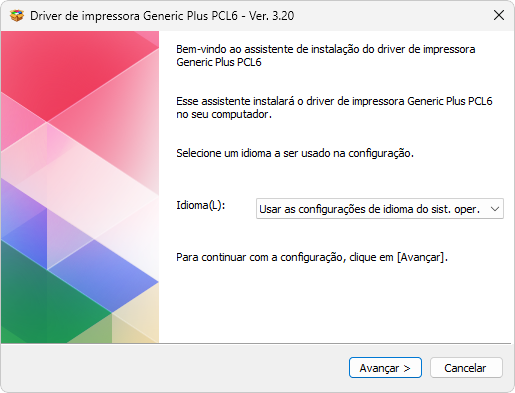
Task: Click the window title 'Driver de impressora Generic Plus PCL6'
Action: tap(134, 16)
